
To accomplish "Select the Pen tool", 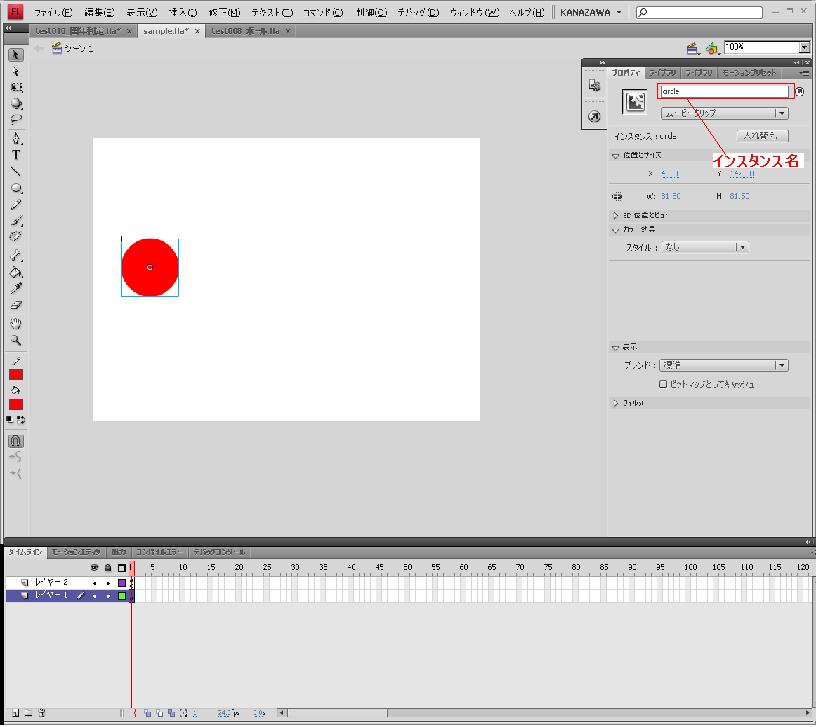I will [x=16, y=139].
